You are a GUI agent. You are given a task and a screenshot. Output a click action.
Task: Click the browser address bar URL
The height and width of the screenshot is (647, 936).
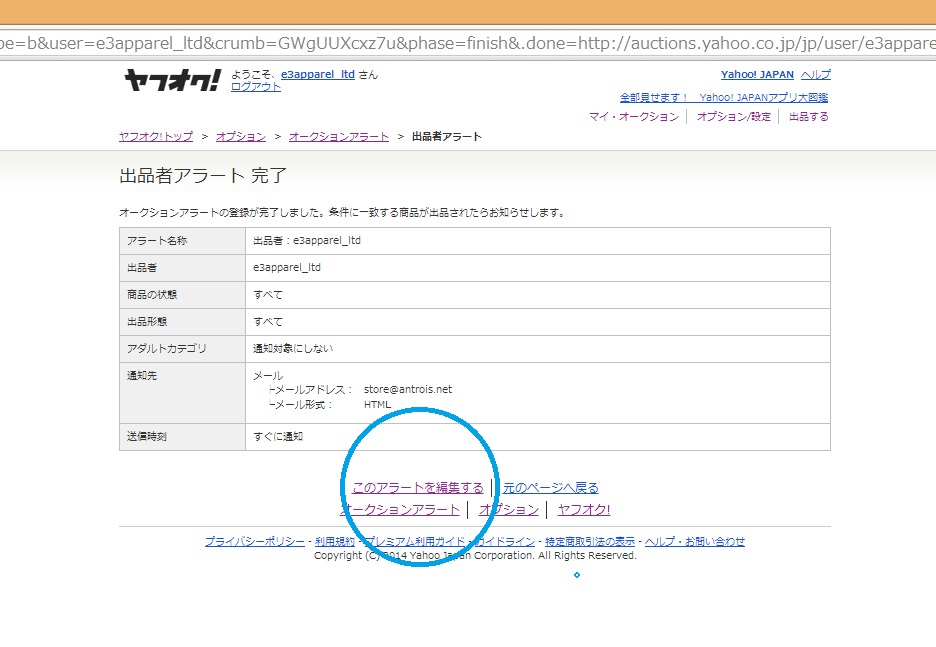point(468,44)
